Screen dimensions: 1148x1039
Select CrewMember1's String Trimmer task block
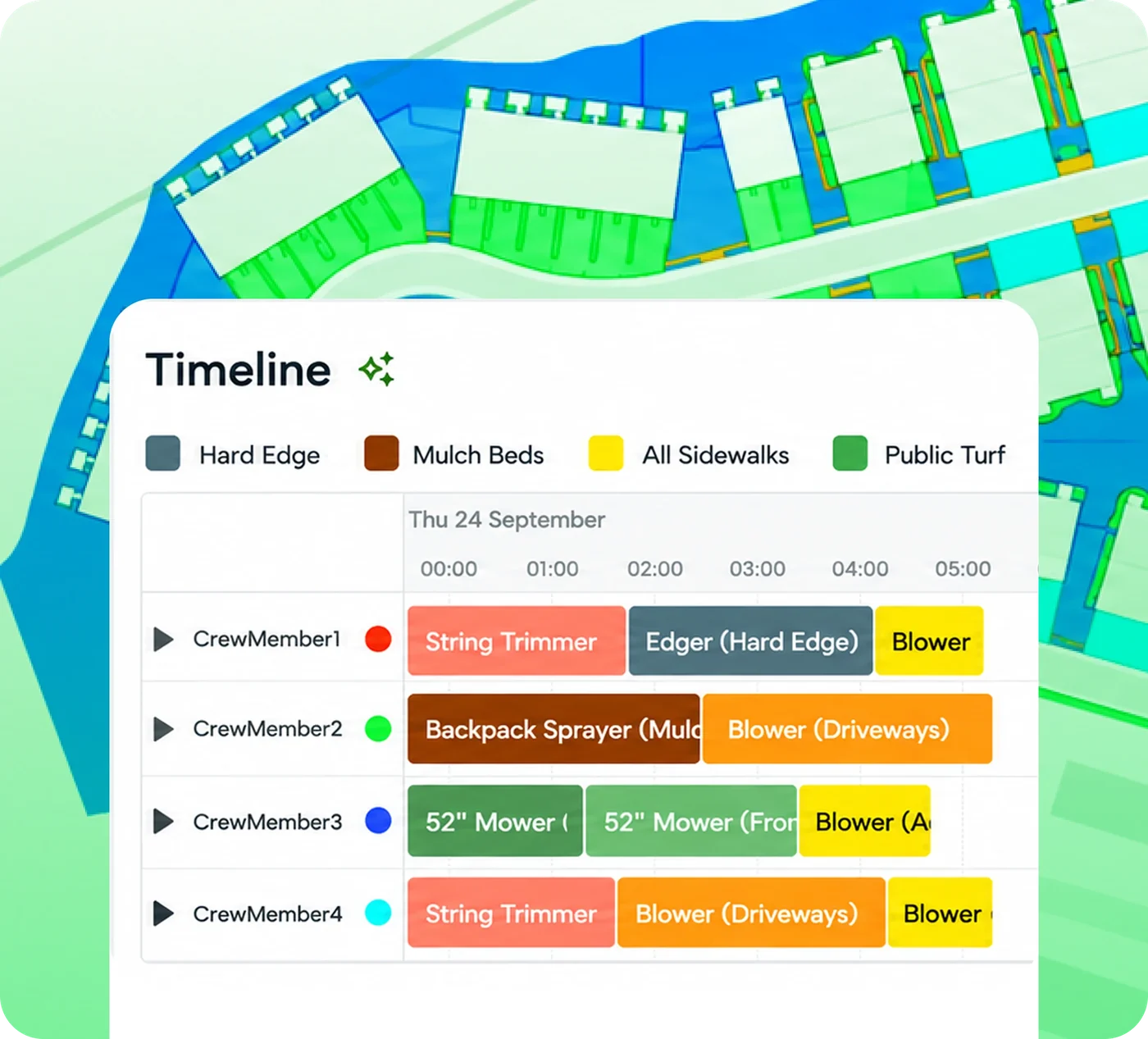tap(517, 640)
